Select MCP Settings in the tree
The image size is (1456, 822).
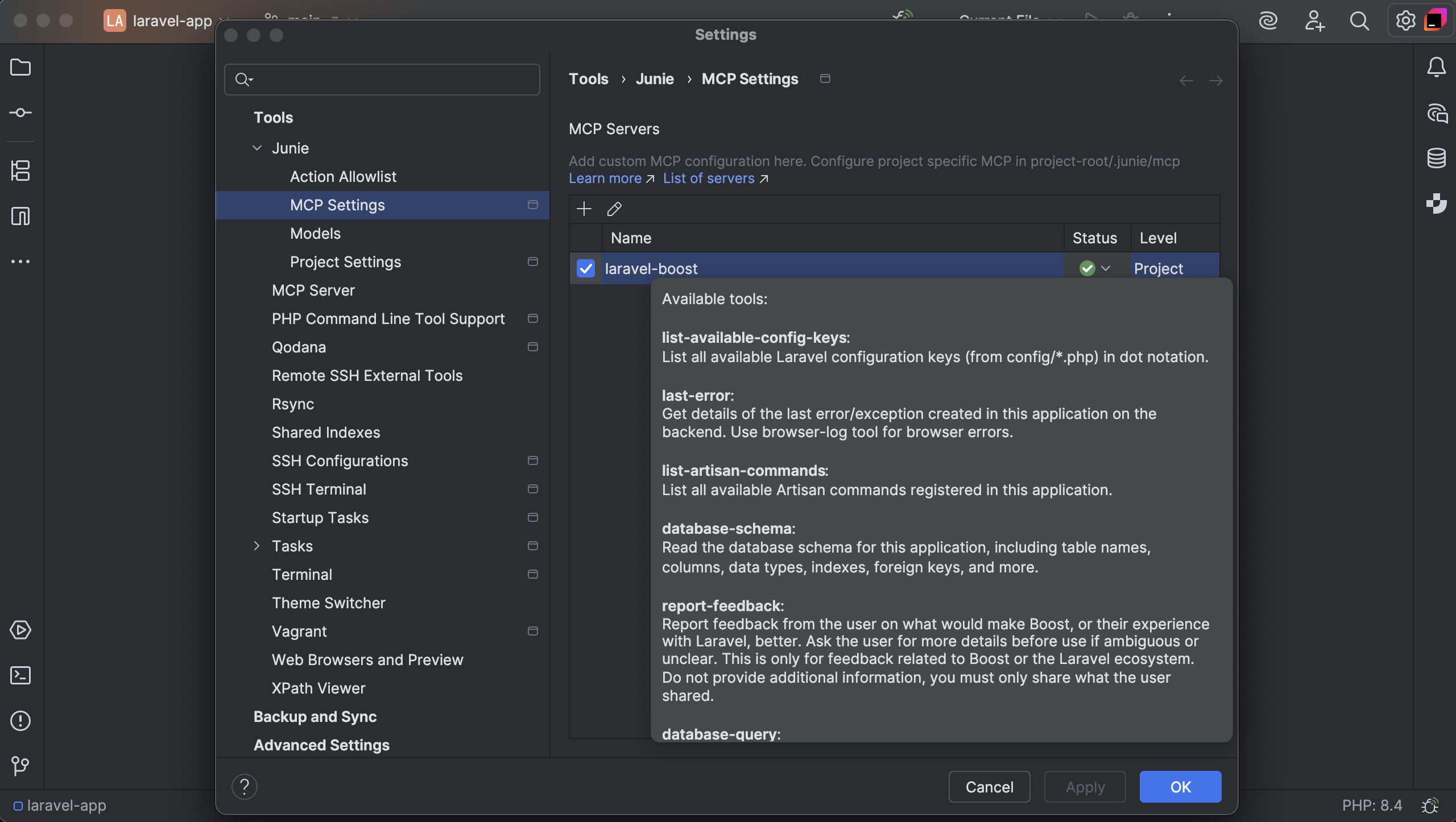[x=382, y=205]
